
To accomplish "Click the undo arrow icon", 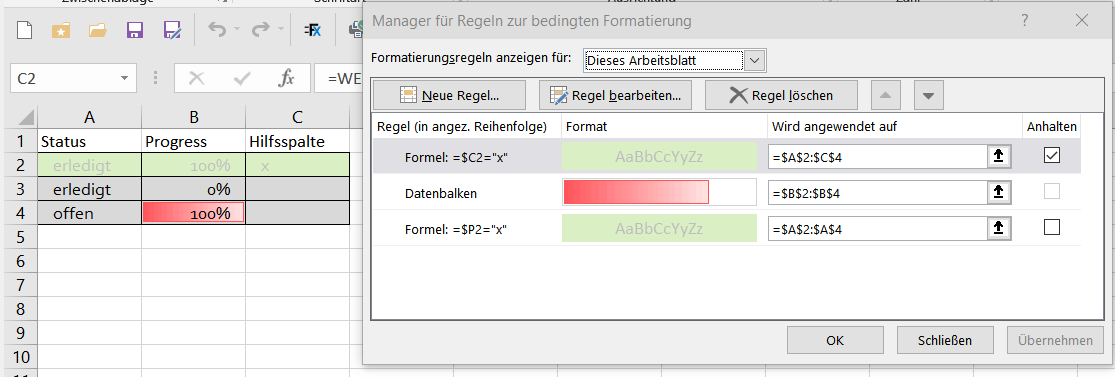I will 218,30.
